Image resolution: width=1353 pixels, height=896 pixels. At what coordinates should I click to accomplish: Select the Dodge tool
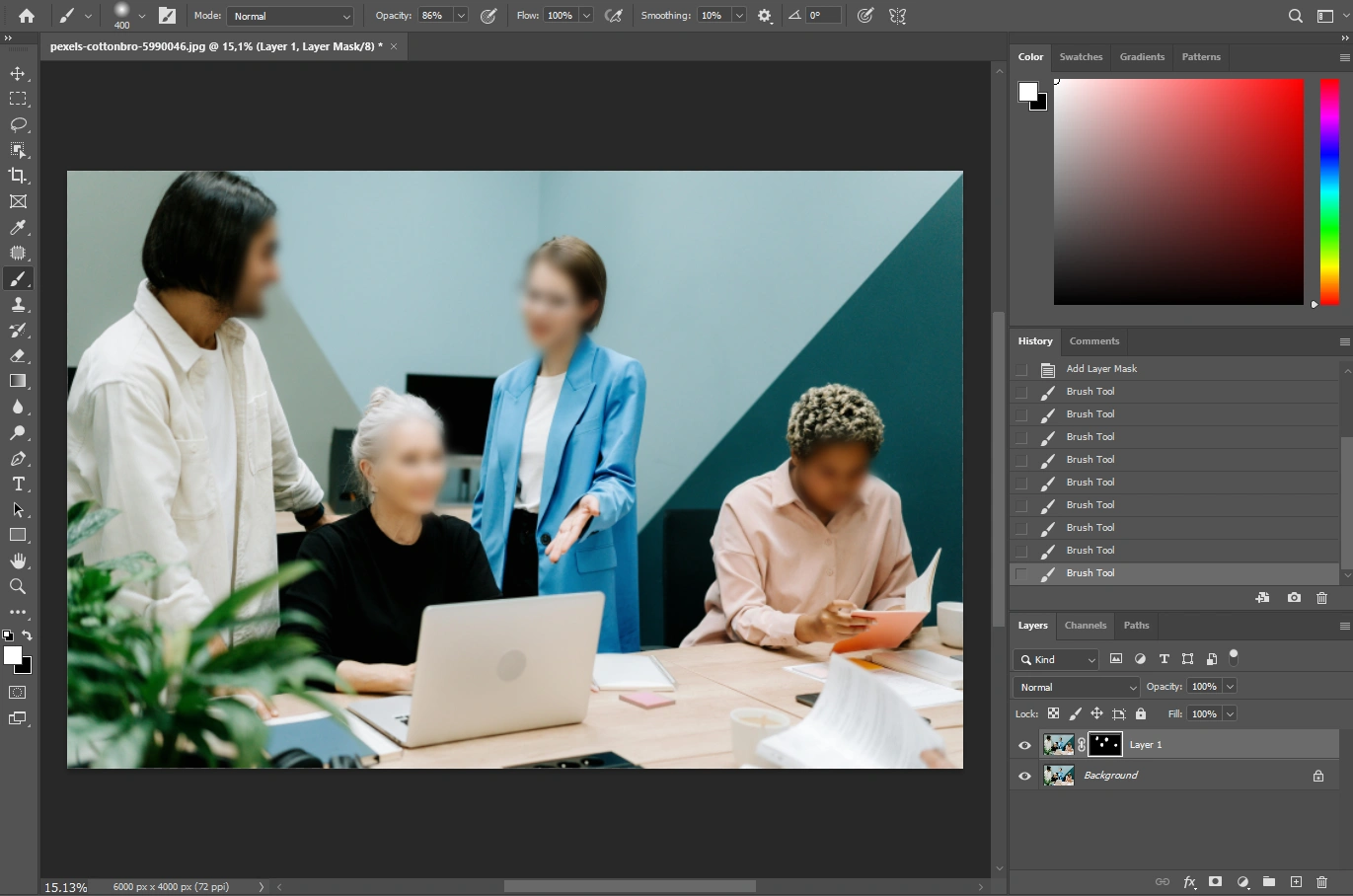pos(18,432)
